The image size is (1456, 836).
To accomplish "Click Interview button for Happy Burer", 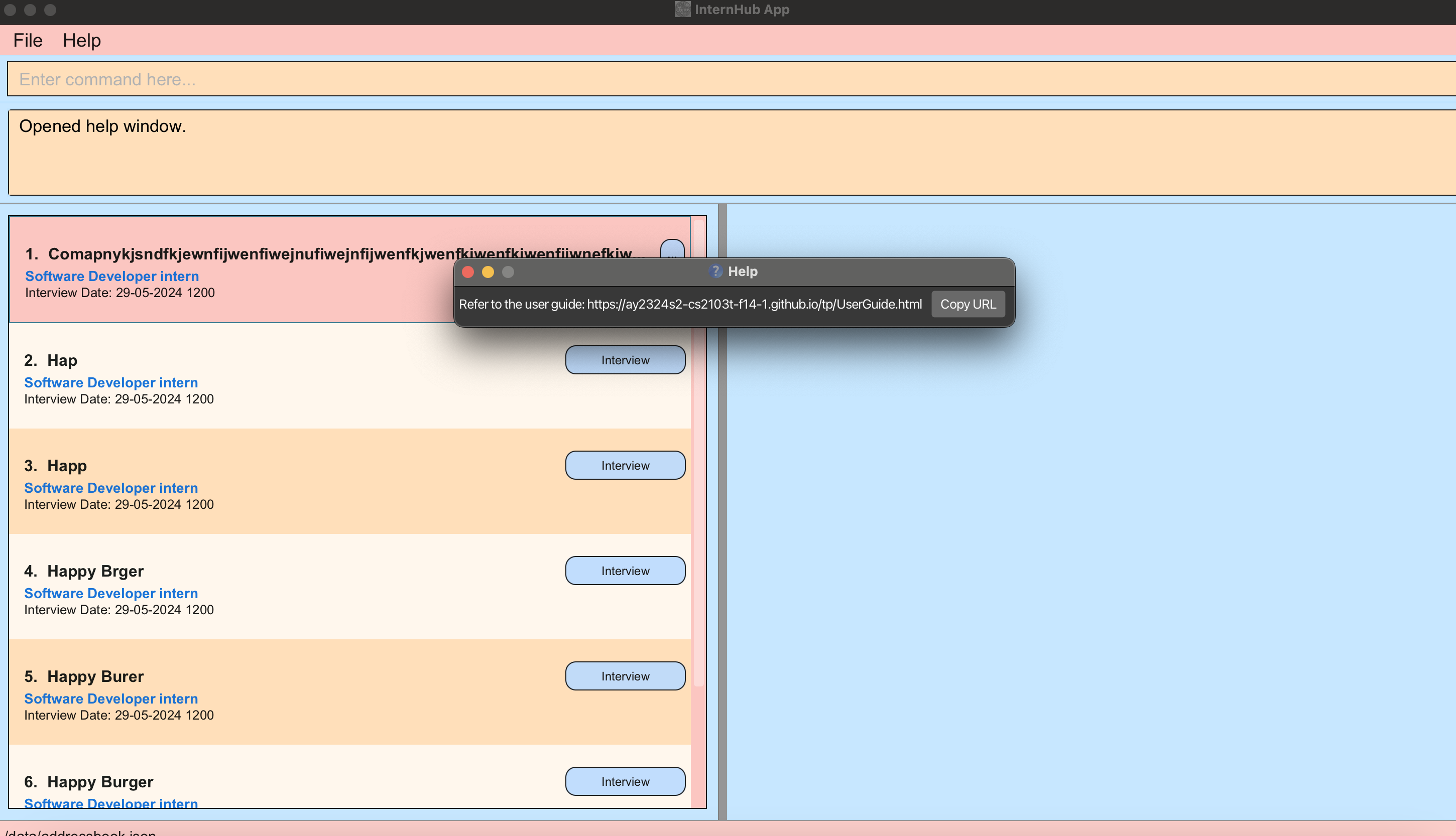I will pos(625,676).
